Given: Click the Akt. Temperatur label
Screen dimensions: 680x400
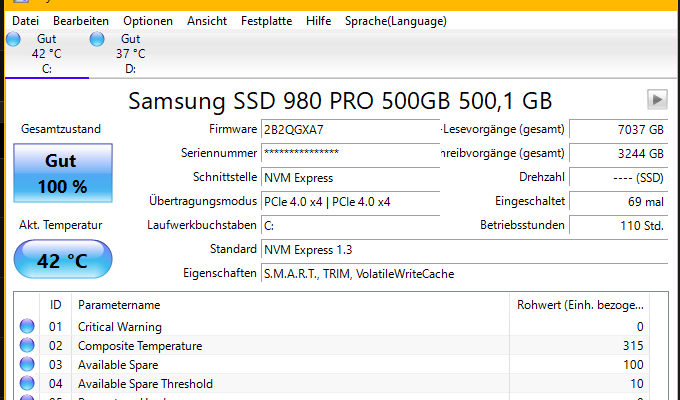Looking at the screenshot, I should pos(61,225).
